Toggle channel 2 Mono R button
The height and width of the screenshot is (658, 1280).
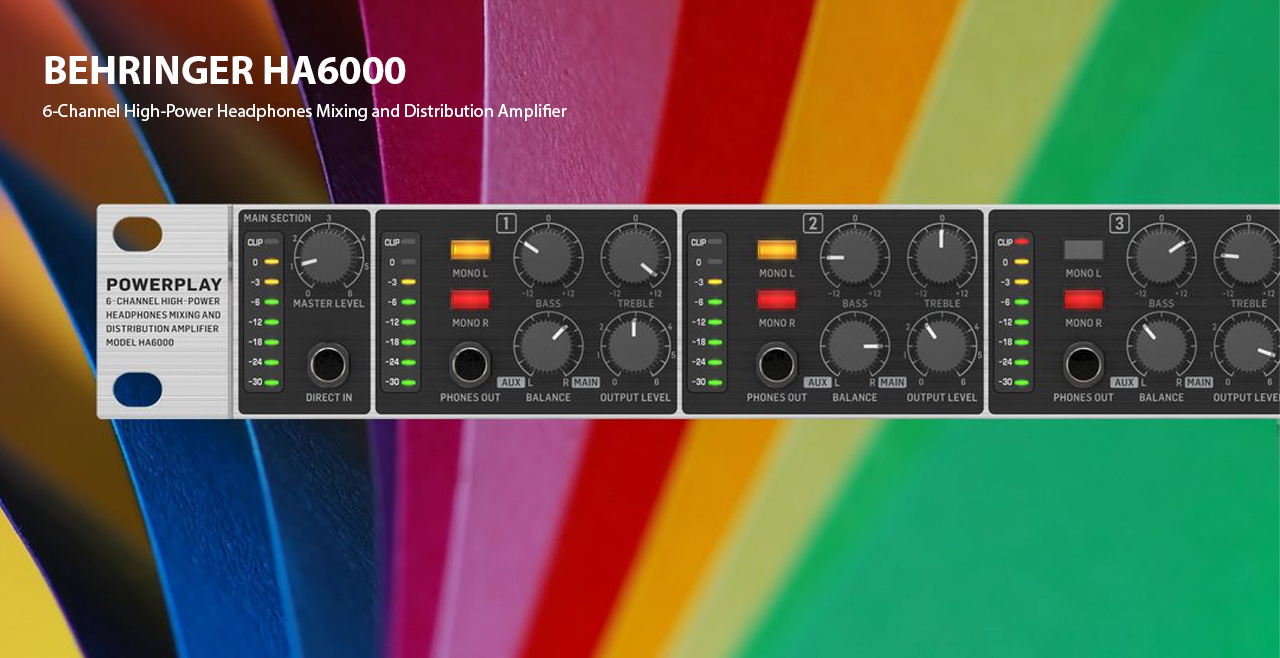pos(777,299)
